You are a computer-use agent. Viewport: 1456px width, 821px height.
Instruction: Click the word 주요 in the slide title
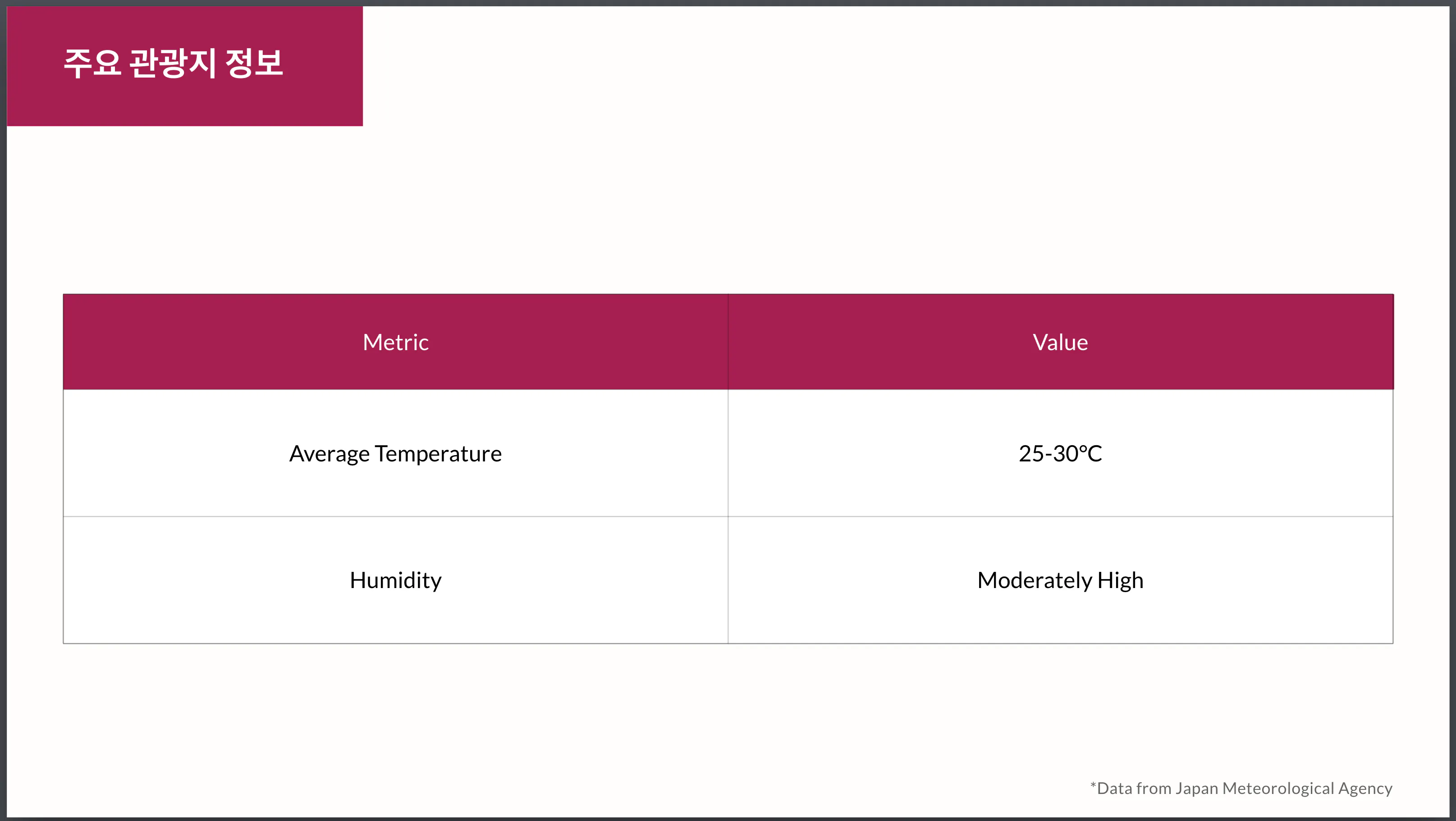coord(92,62)
